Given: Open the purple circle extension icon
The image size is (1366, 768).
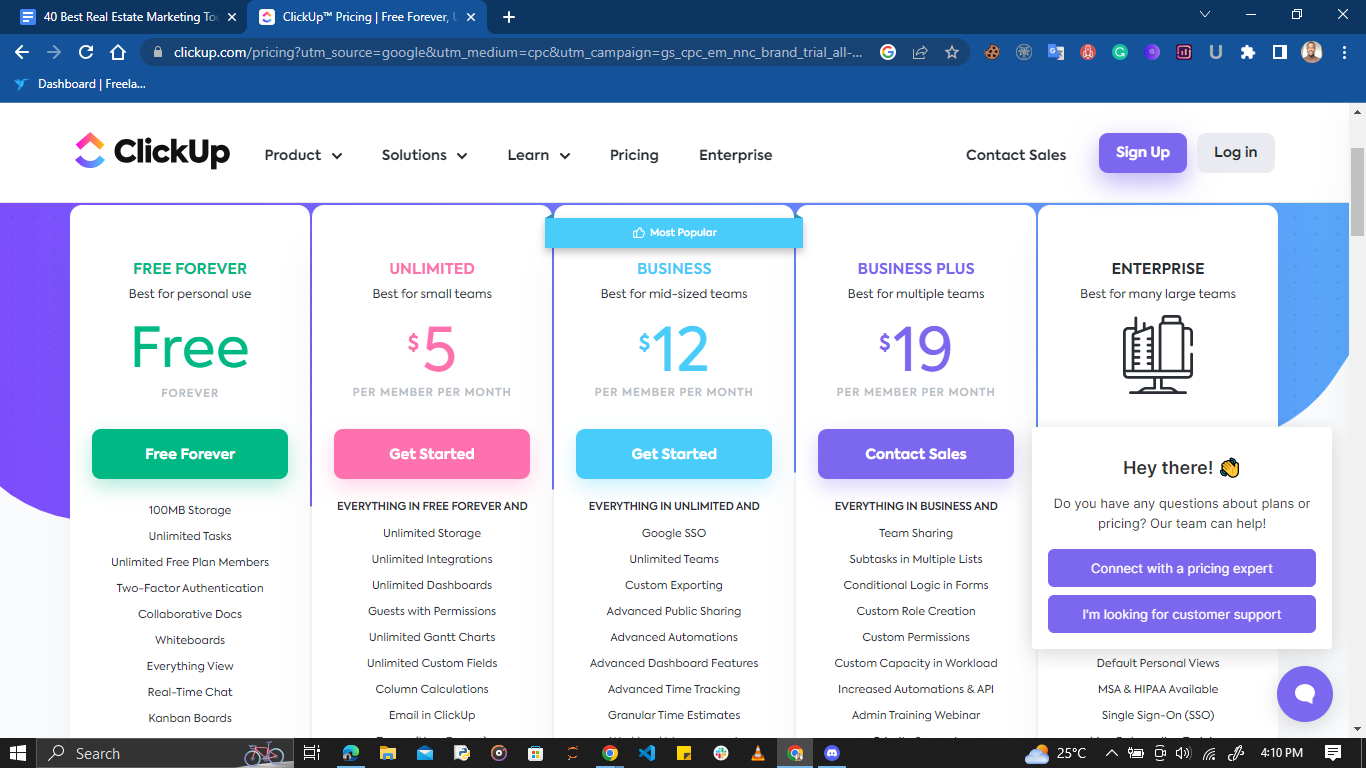Looking at the screenshot, I should click(x=1152, y=53).
